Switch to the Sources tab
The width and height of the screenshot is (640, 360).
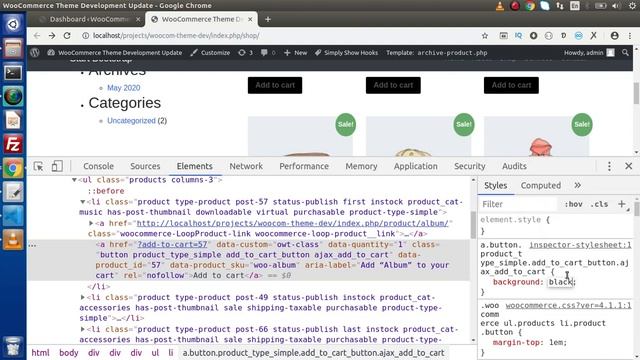pyautogui.click(x=145, y=166)
